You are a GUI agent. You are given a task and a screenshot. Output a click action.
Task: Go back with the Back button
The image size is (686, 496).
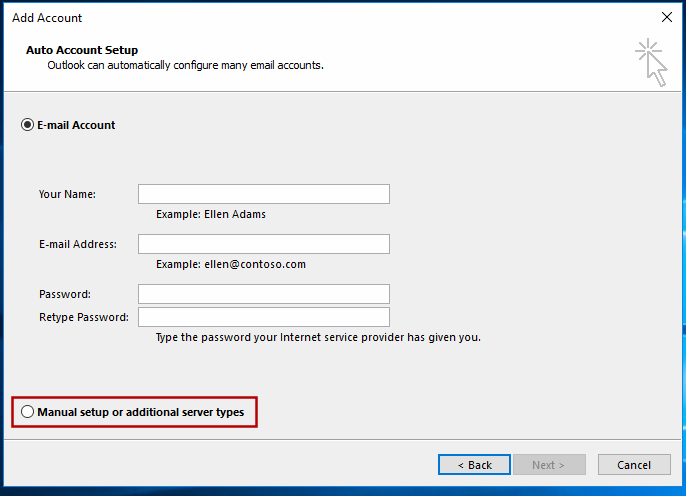point(474,465)
